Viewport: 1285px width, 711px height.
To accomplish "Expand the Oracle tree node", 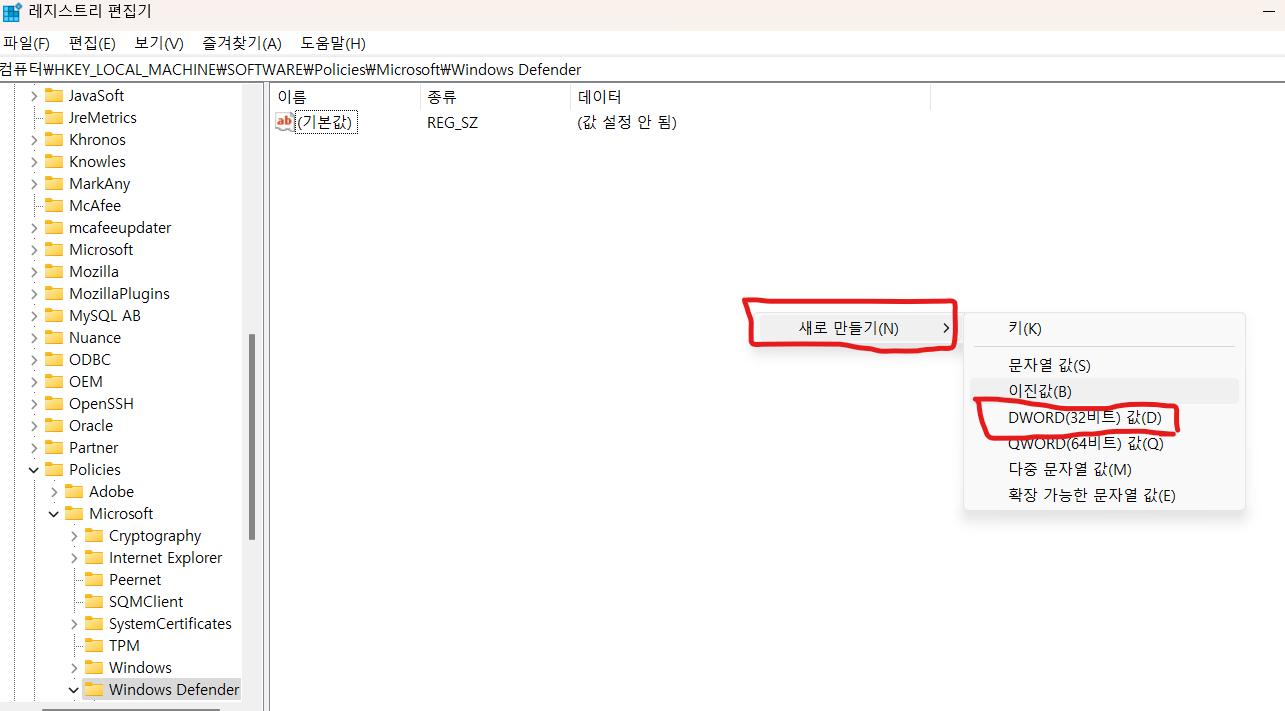I will click(34, 426).
